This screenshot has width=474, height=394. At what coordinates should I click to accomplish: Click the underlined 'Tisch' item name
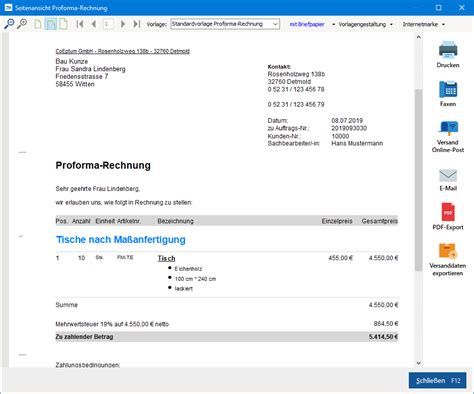pos(166,258)
